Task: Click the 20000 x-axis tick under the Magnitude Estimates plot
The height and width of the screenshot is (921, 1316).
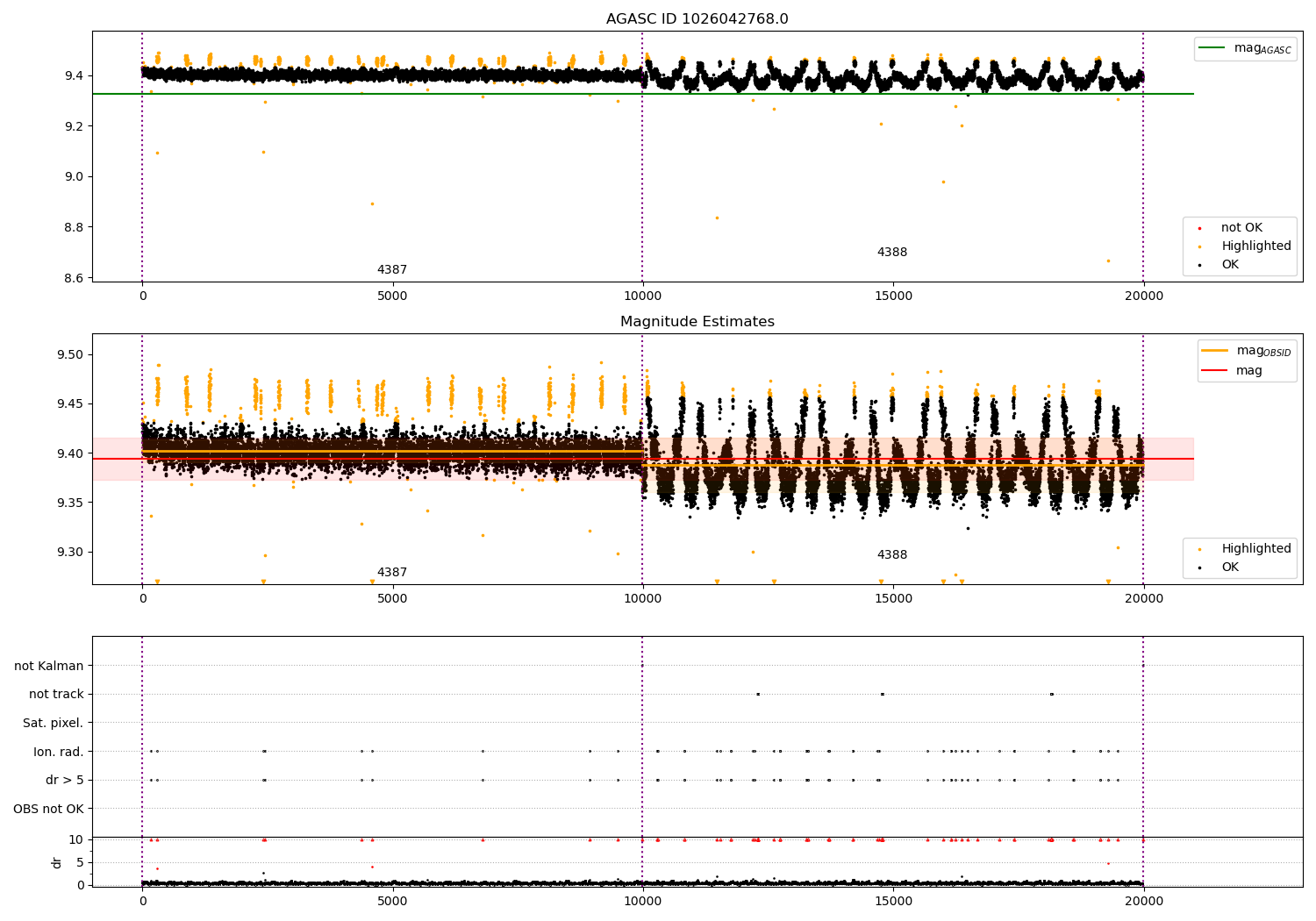Action: 1143,599
